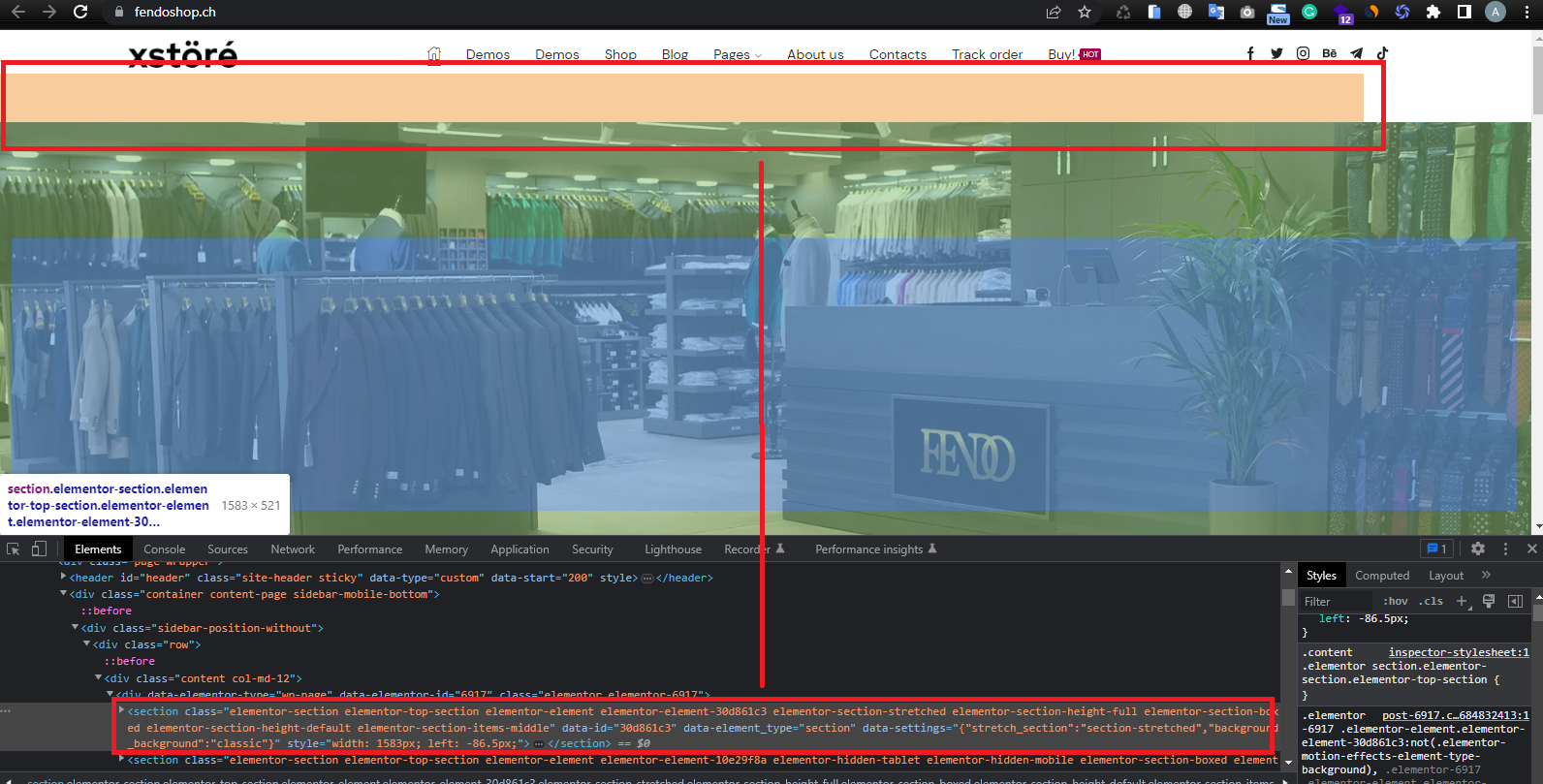Image resolution: width=1543 pixels, height=784 pixels.
Task: Toggle element state with :hov
Action: 1396,601
